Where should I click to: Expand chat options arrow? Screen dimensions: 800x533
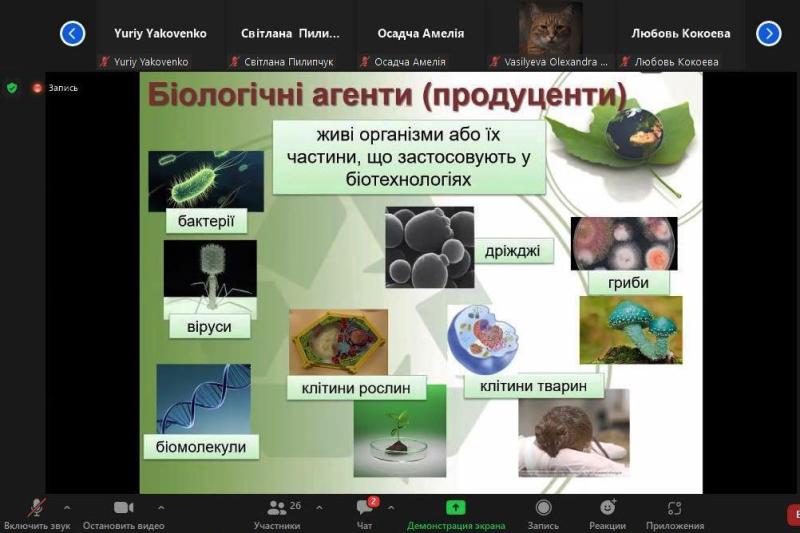[x=391, y=507]
